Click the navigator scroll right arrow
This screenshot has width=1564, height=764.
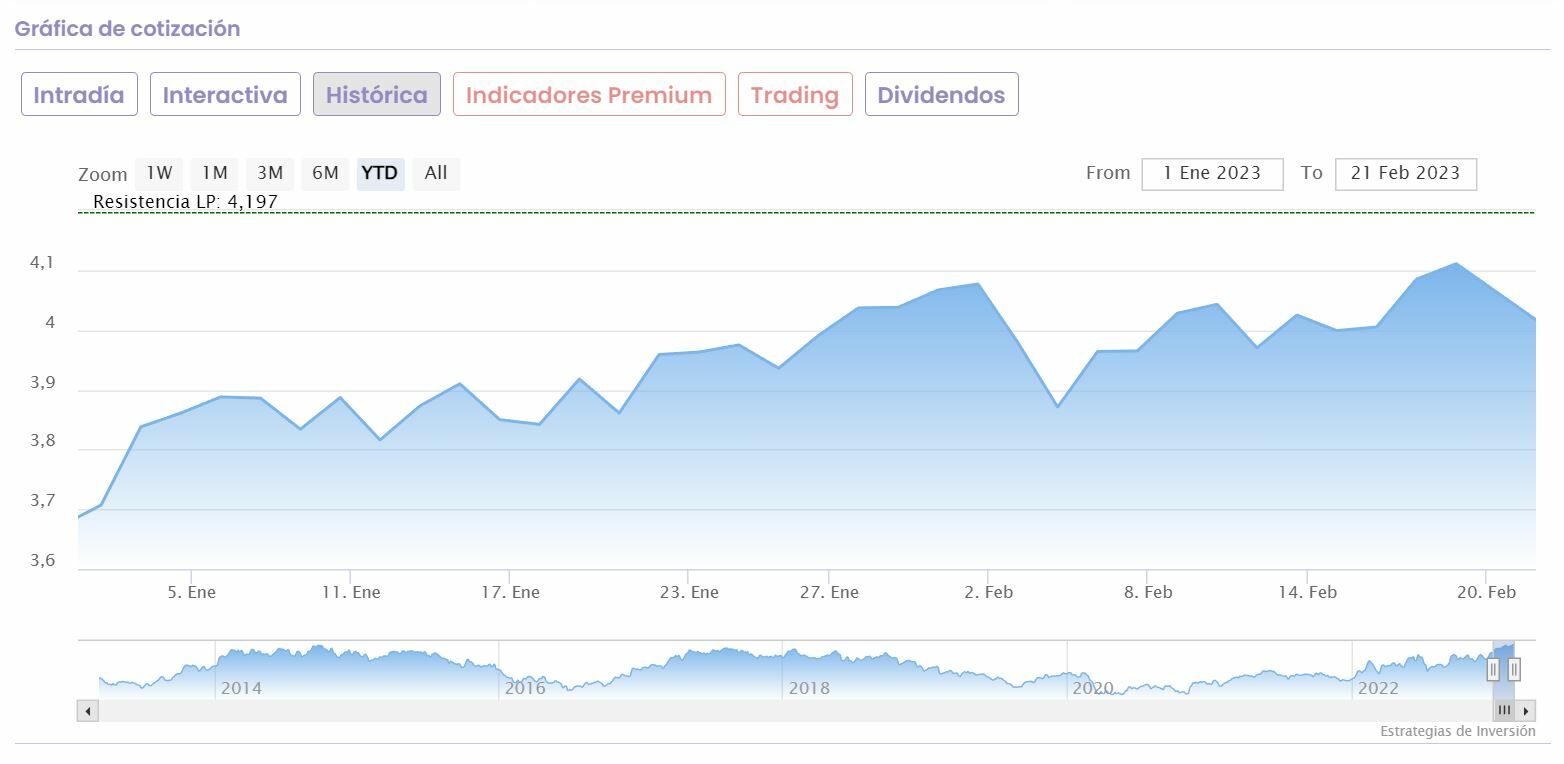(1526, 711)
